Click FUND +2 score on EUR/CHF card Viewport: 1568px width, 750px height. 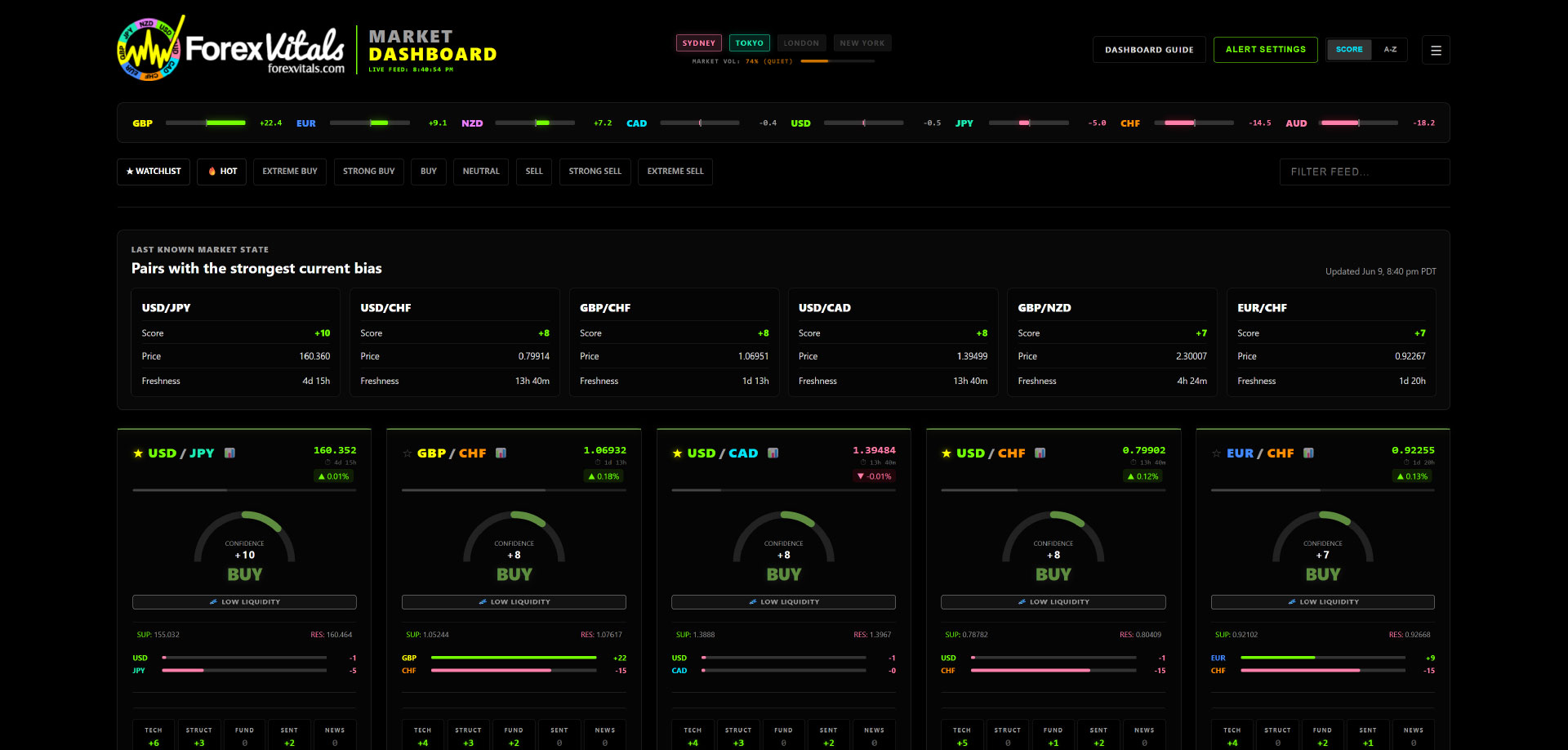pyautogui.click(x=1322, y=736)
